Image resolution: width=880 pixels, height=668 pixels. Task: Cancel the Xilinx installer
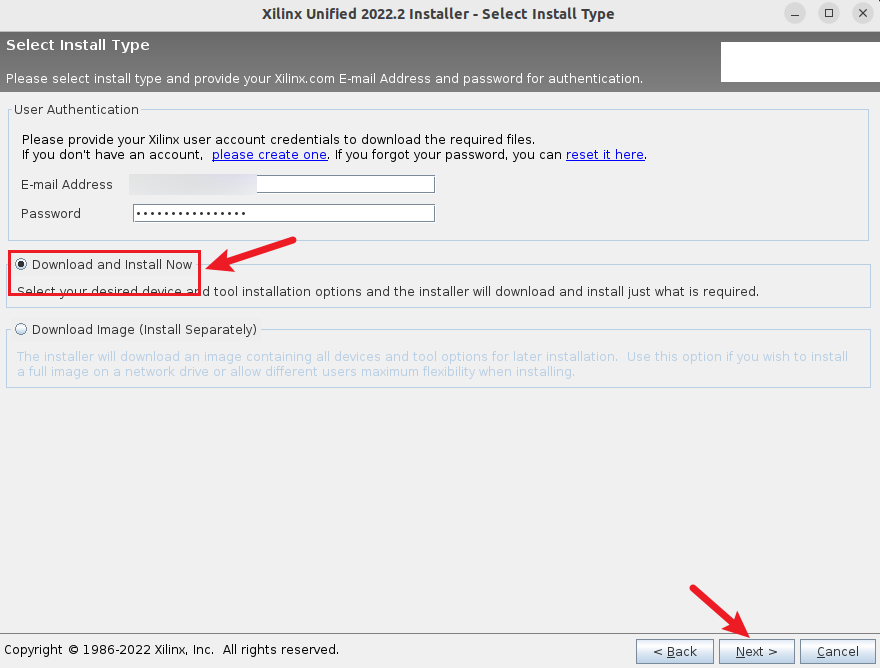pos(837,651)
